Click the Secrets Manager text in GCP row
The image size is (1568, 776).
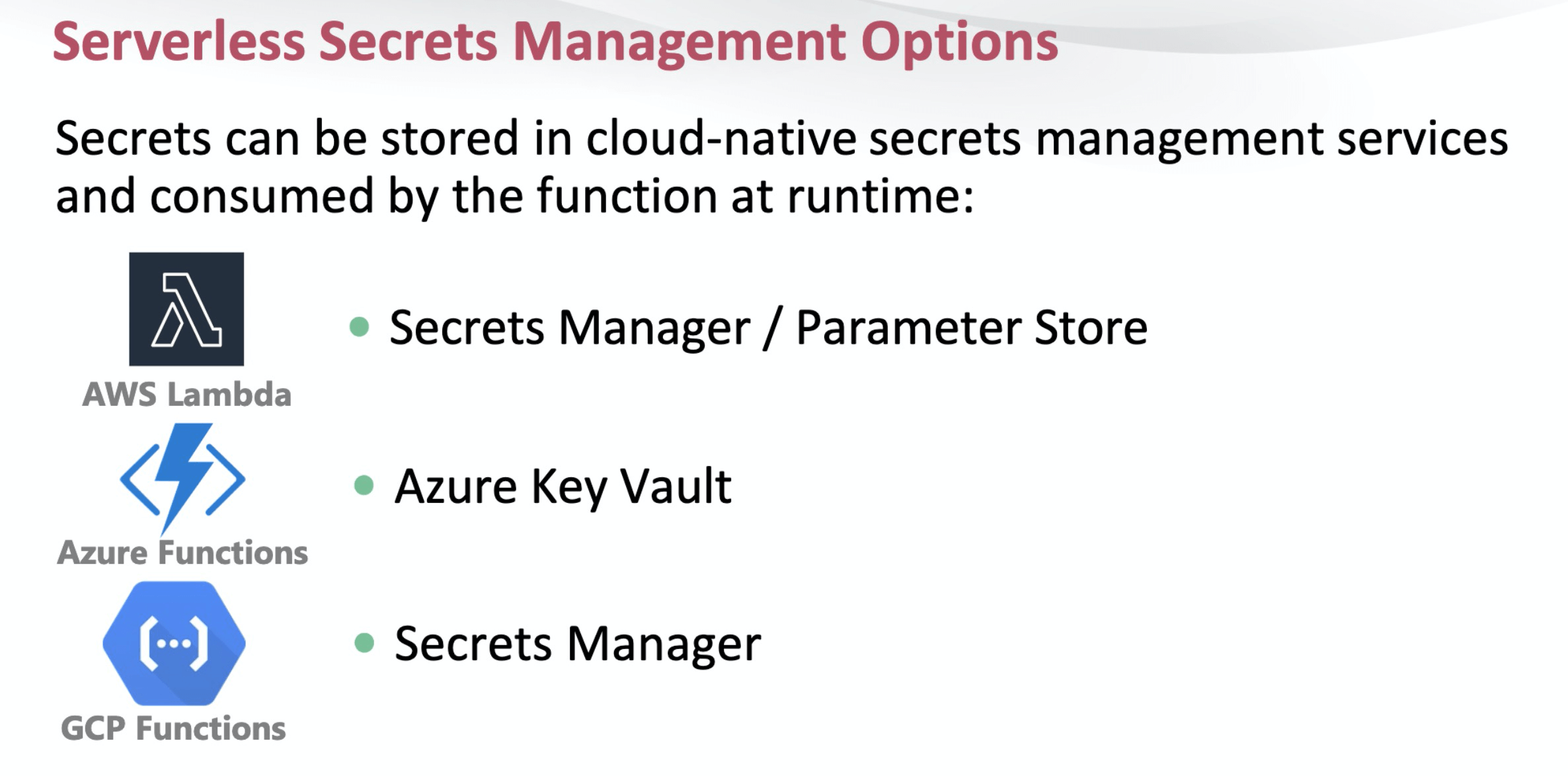[578, 644]
